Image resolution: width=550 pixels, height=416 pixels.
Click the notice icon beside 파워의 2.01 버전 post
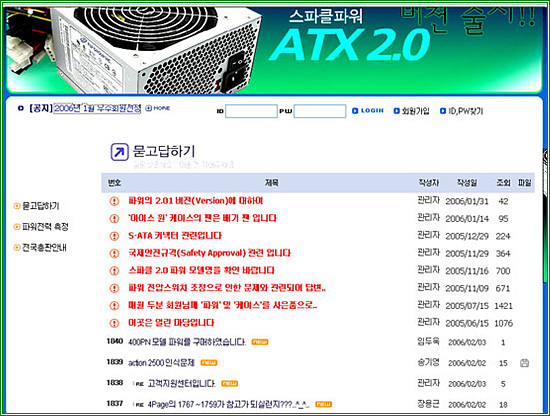114,201
